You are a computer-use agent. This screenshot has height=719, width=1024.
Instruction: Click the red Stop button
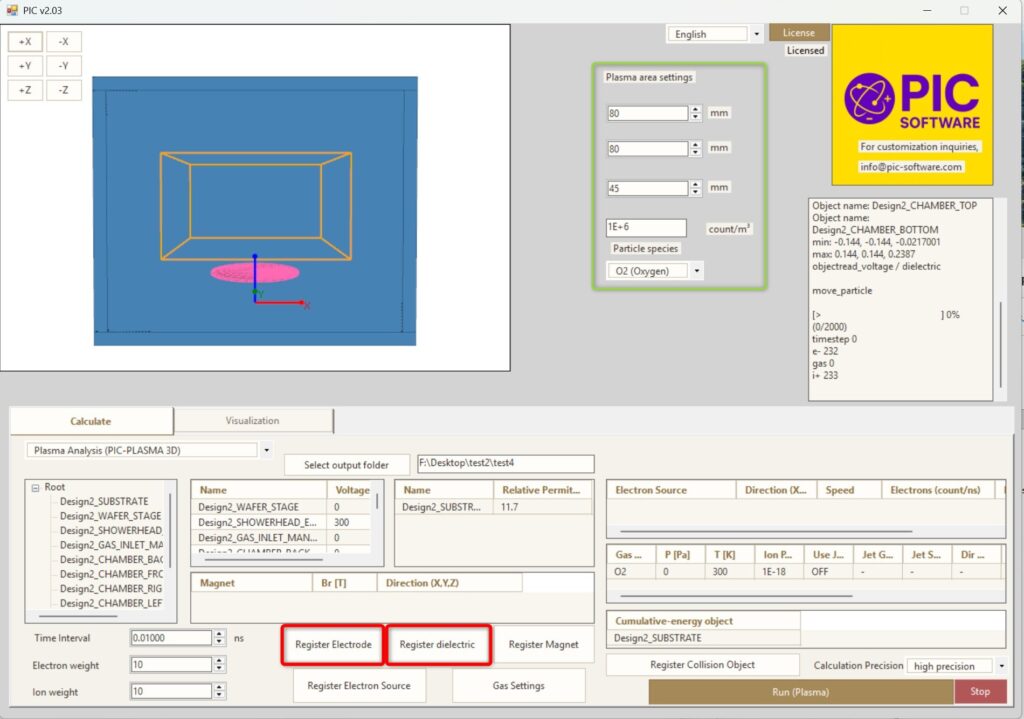pos(980,691)
